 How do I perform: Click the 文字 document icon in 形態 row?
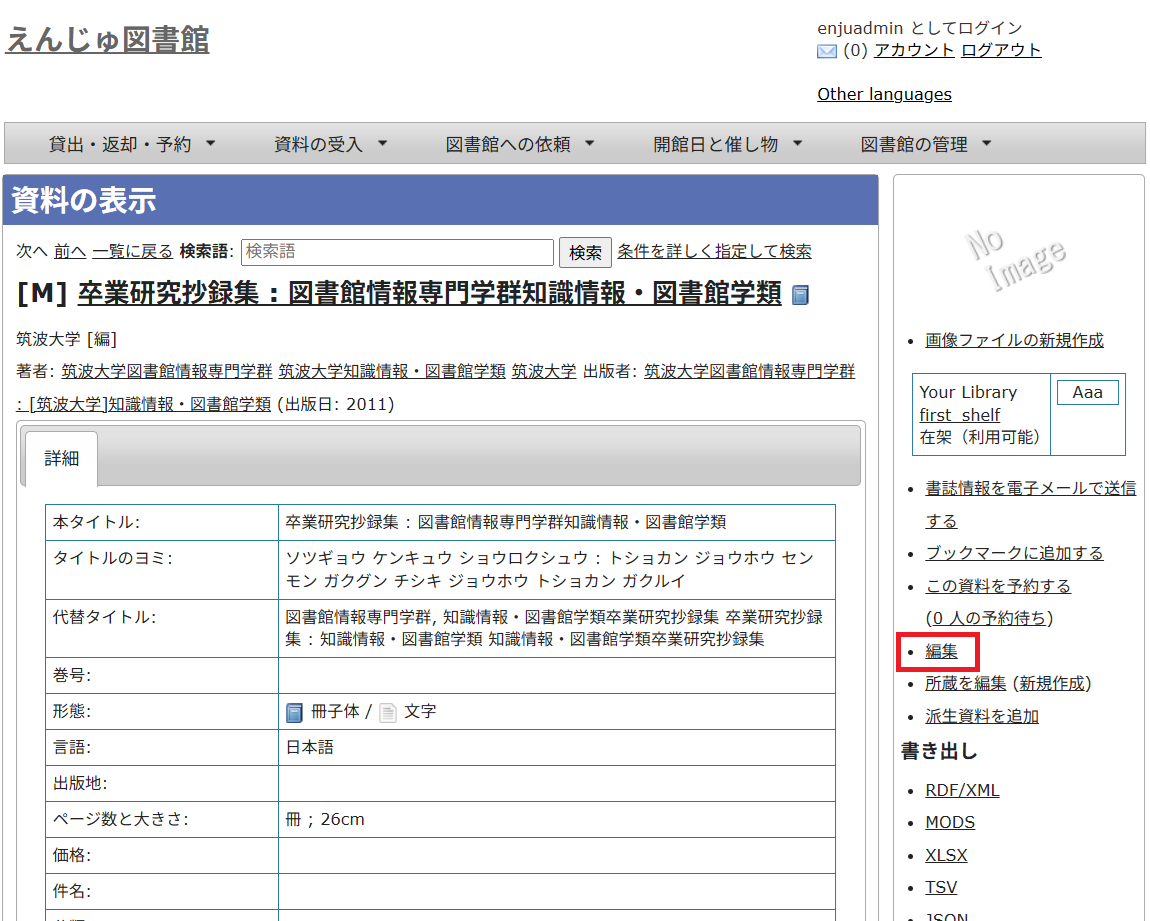(387, 712)
